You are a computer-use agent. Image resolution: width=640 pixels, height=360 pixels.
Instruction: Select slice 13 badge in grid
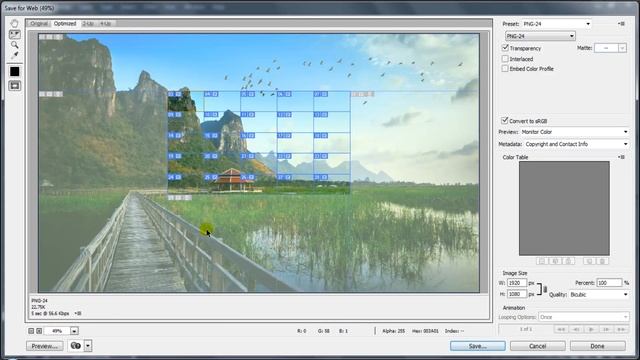pos(321,115)
